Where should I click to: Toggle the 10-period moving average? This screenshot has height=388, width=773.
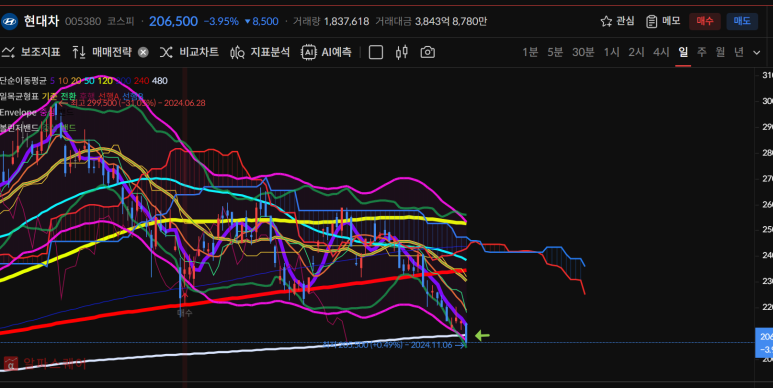pos(63,80)
